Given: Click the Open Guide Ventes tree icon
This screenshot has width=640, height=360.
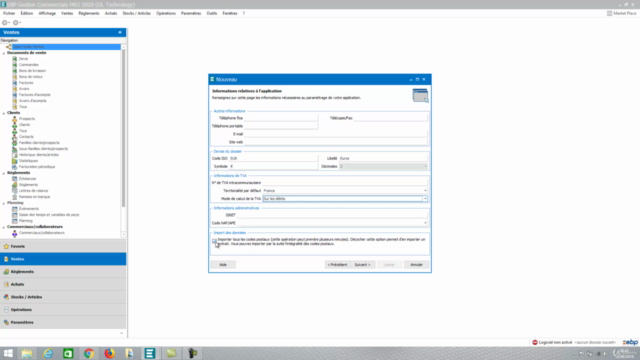Looking at the screenshot, I should [9, 47].
